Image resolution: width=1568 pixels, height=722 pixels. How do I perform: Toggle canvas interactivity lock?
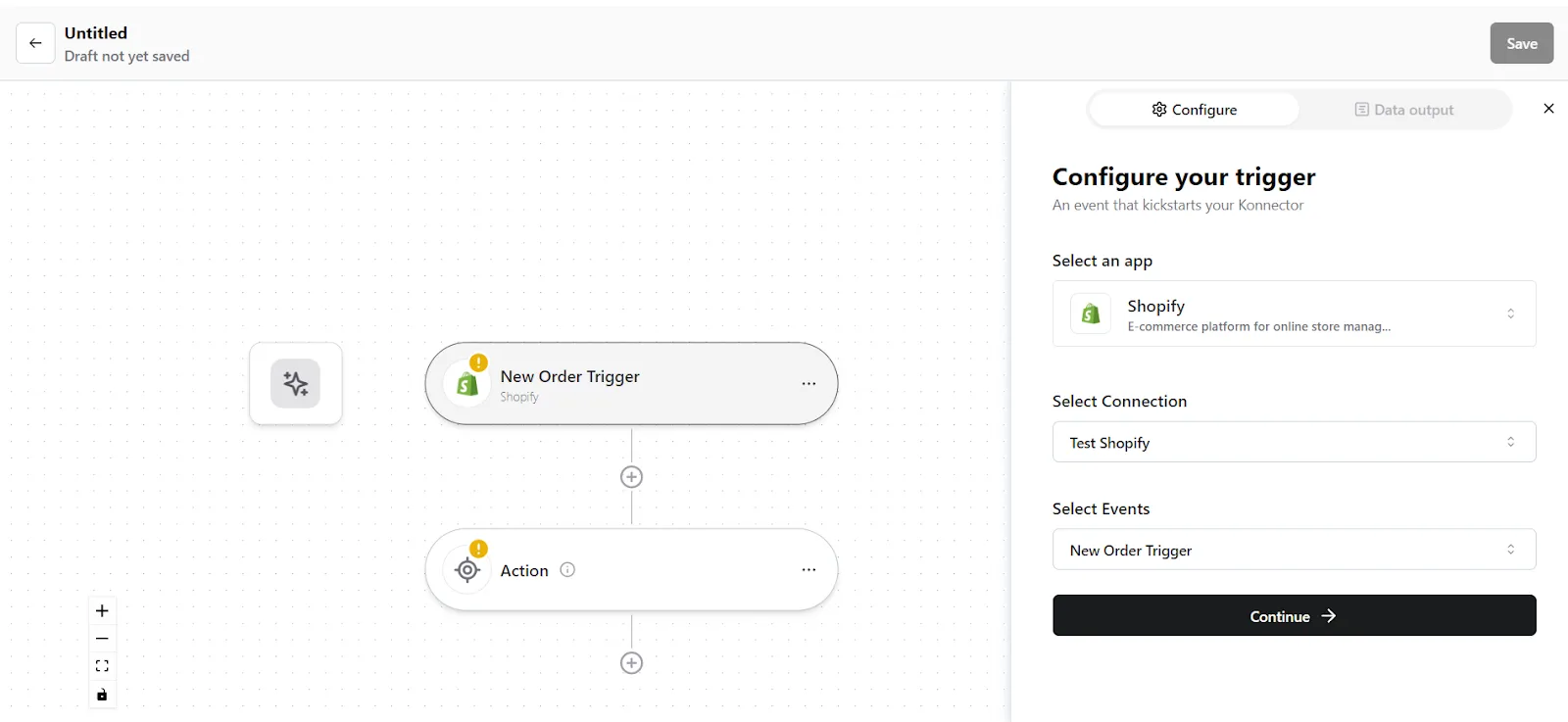[102, 695]
